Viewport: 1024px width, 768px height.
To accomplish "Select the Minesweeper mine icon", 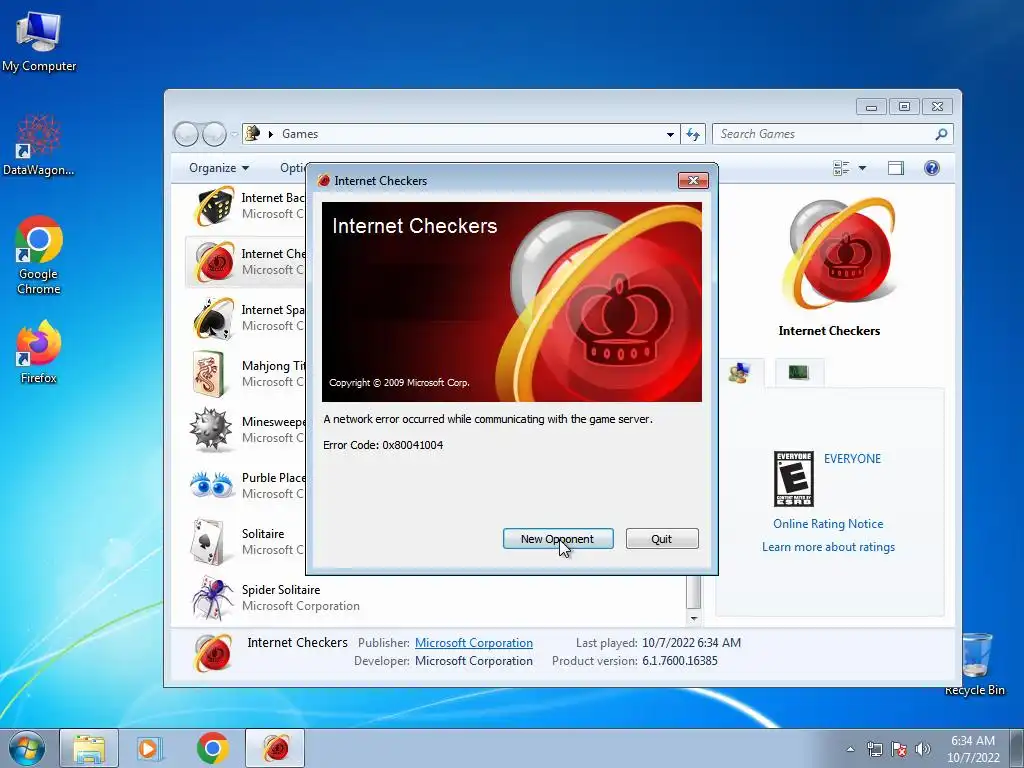I will (x=210, y=430).
